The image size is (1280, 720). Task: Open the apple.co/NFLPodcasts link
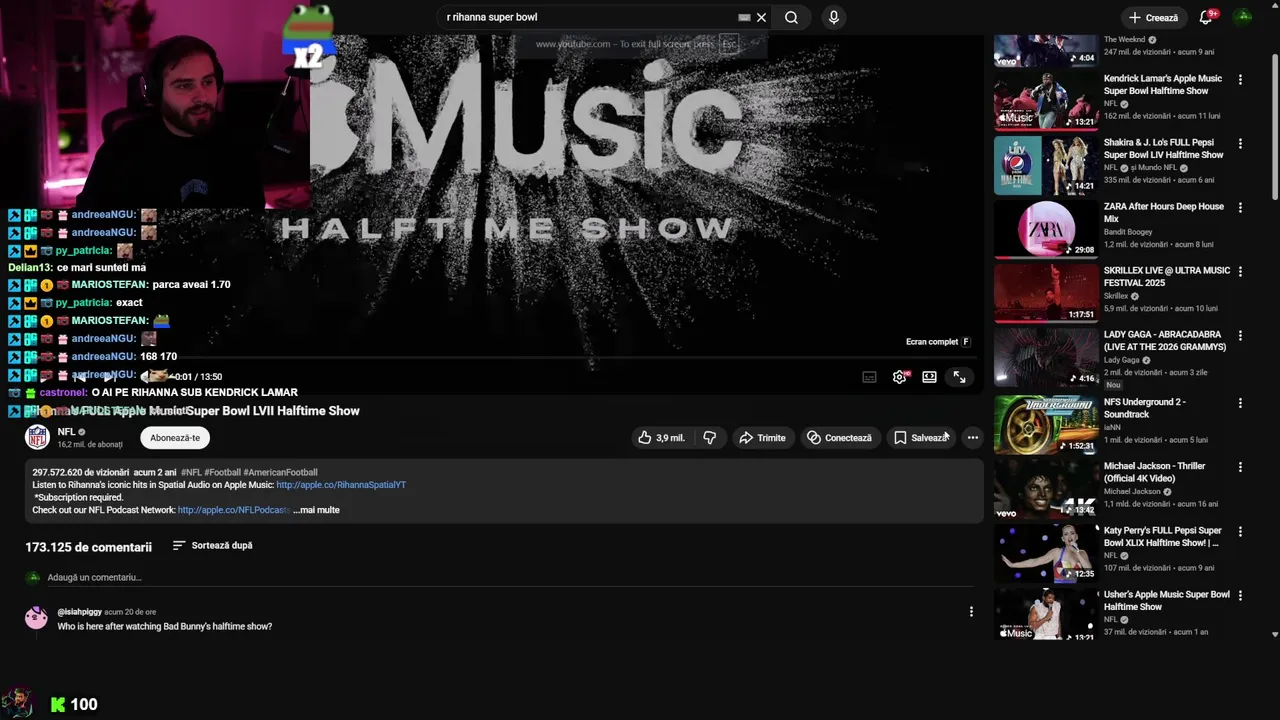(x=234, y=510)
